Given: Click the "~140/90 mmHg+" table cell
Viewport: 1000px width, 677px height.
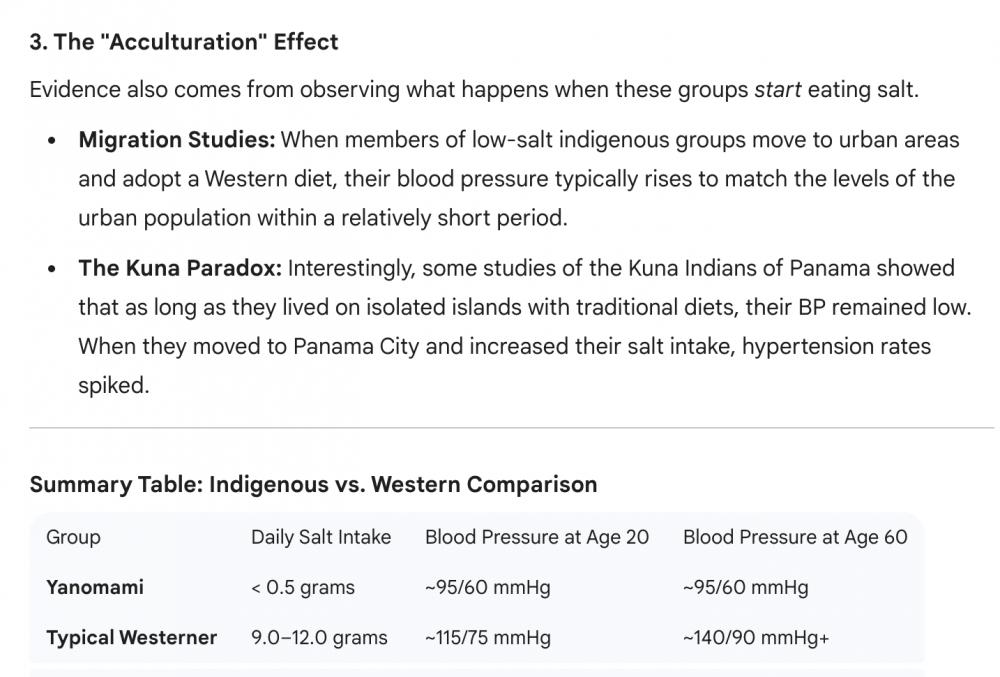Looking at the screenshot, I should coord(756,637).
